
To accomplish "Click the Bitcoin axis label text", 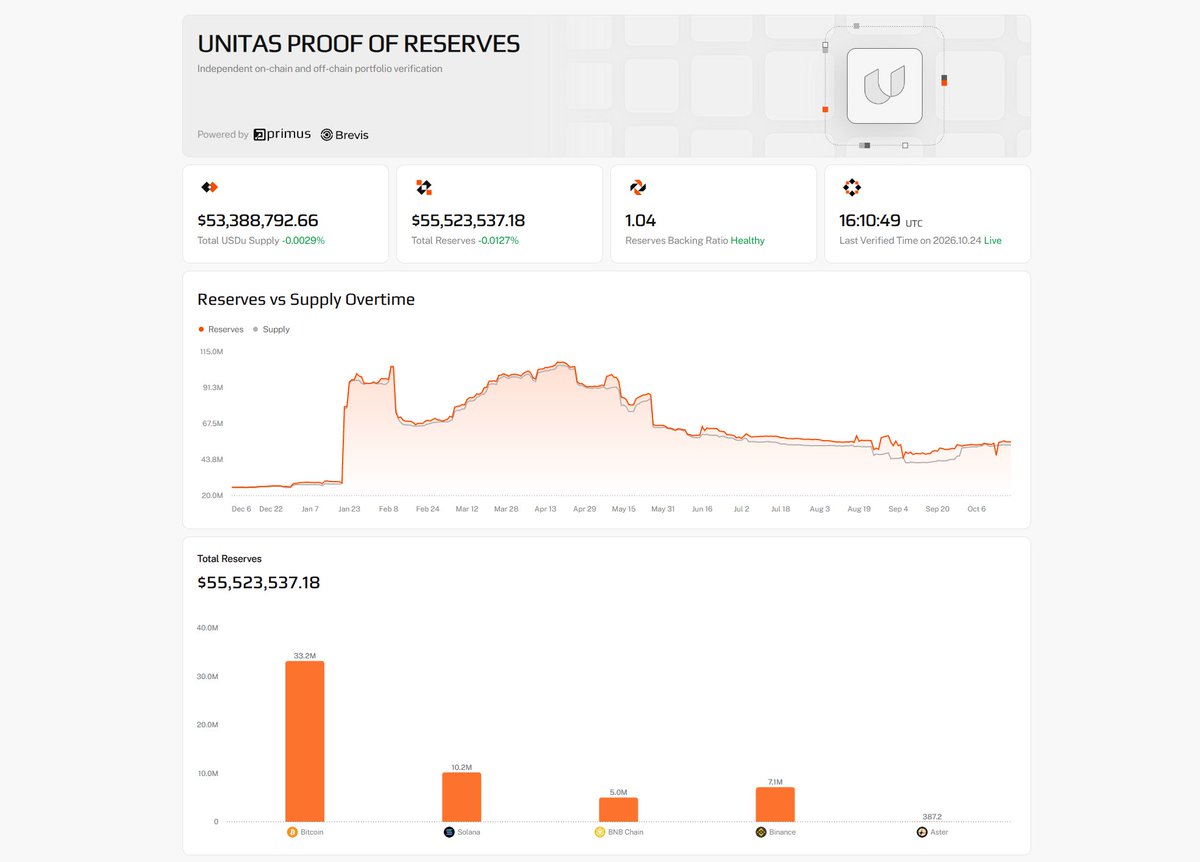I will (x=312, y=832).
